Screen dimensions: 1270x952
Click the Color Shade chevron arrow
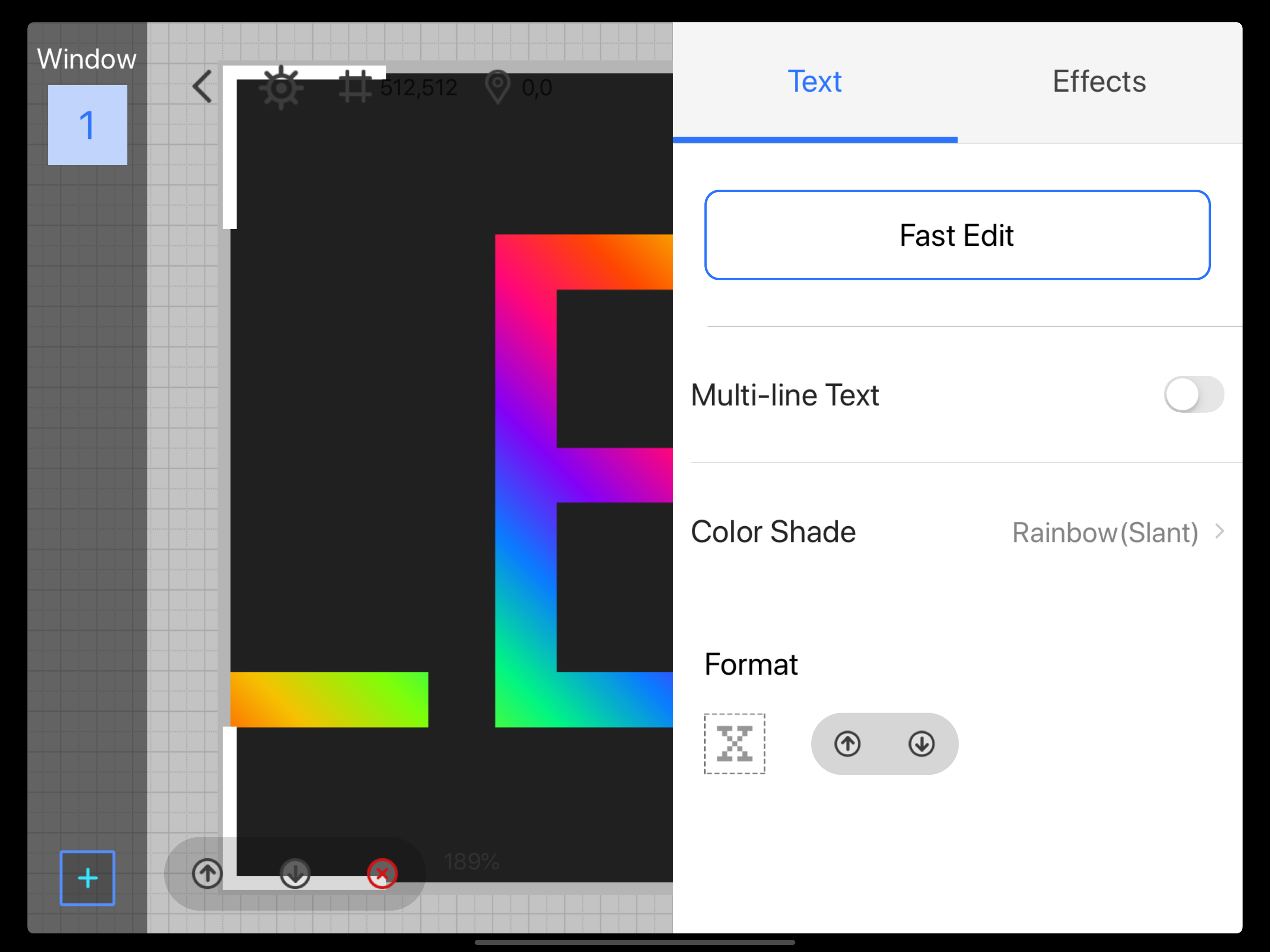1219,532
